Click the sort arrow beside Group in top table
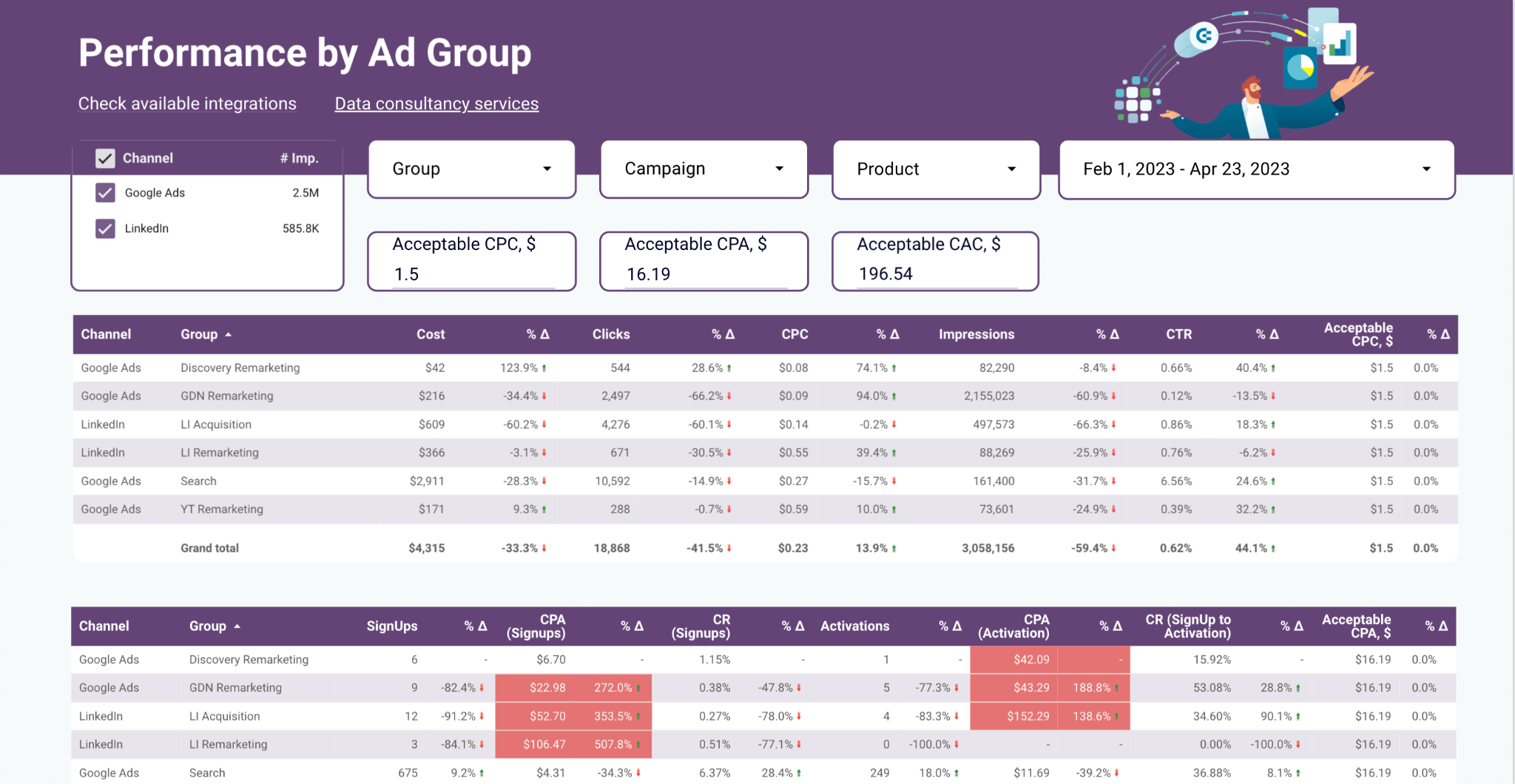This screenshot has width=1515, height=784. coord(227,334)
